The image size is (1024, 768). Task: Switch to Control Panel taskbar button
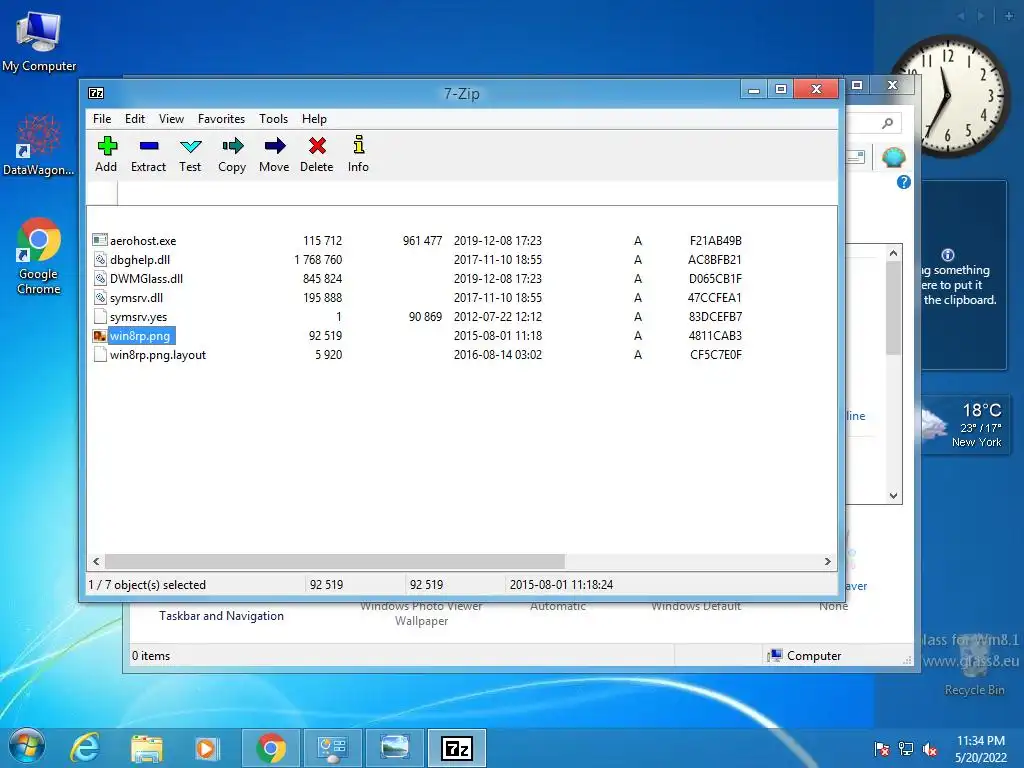(332, 748)
